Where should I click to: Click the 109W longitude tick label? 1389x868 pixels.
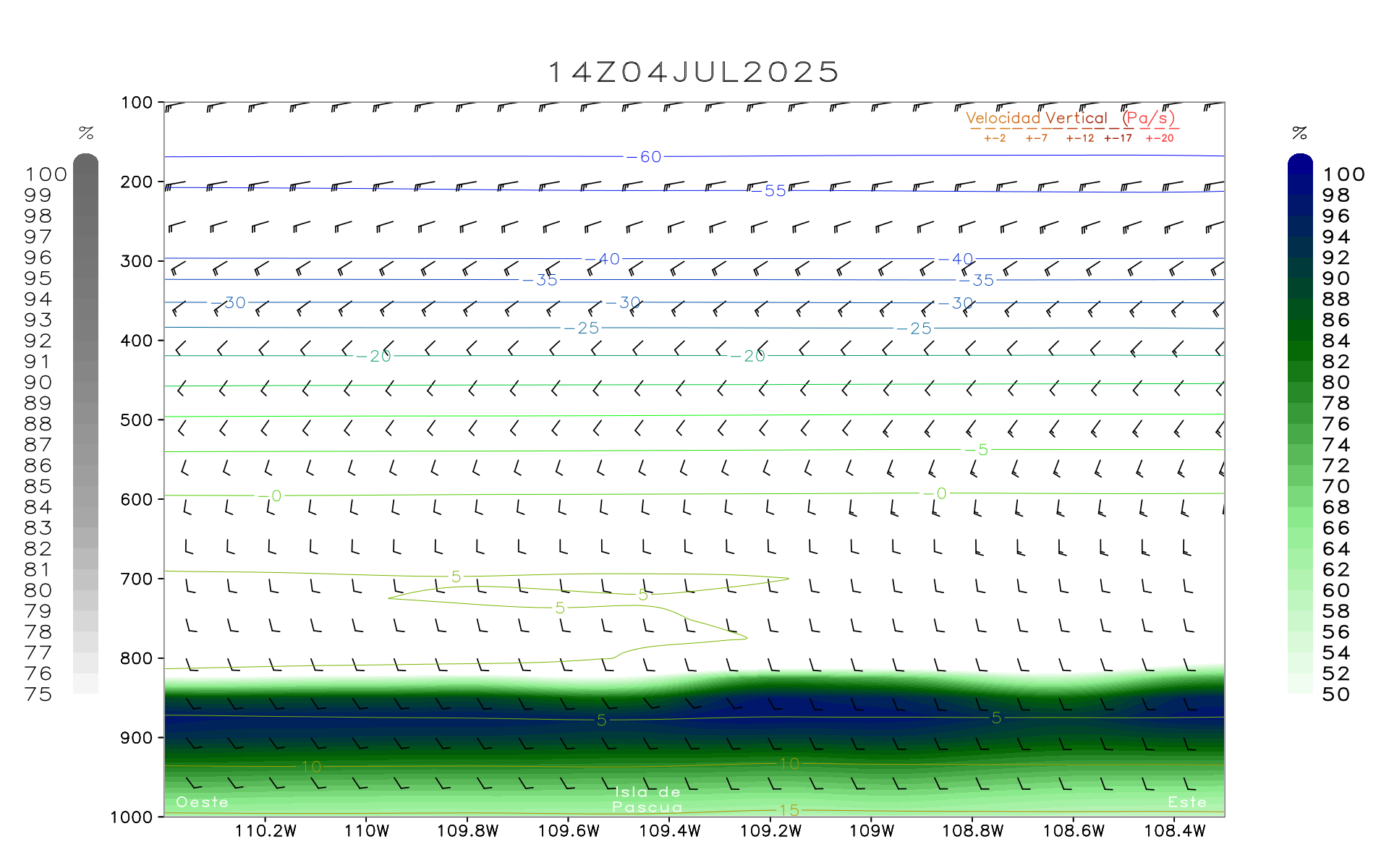tap(872, 831)
